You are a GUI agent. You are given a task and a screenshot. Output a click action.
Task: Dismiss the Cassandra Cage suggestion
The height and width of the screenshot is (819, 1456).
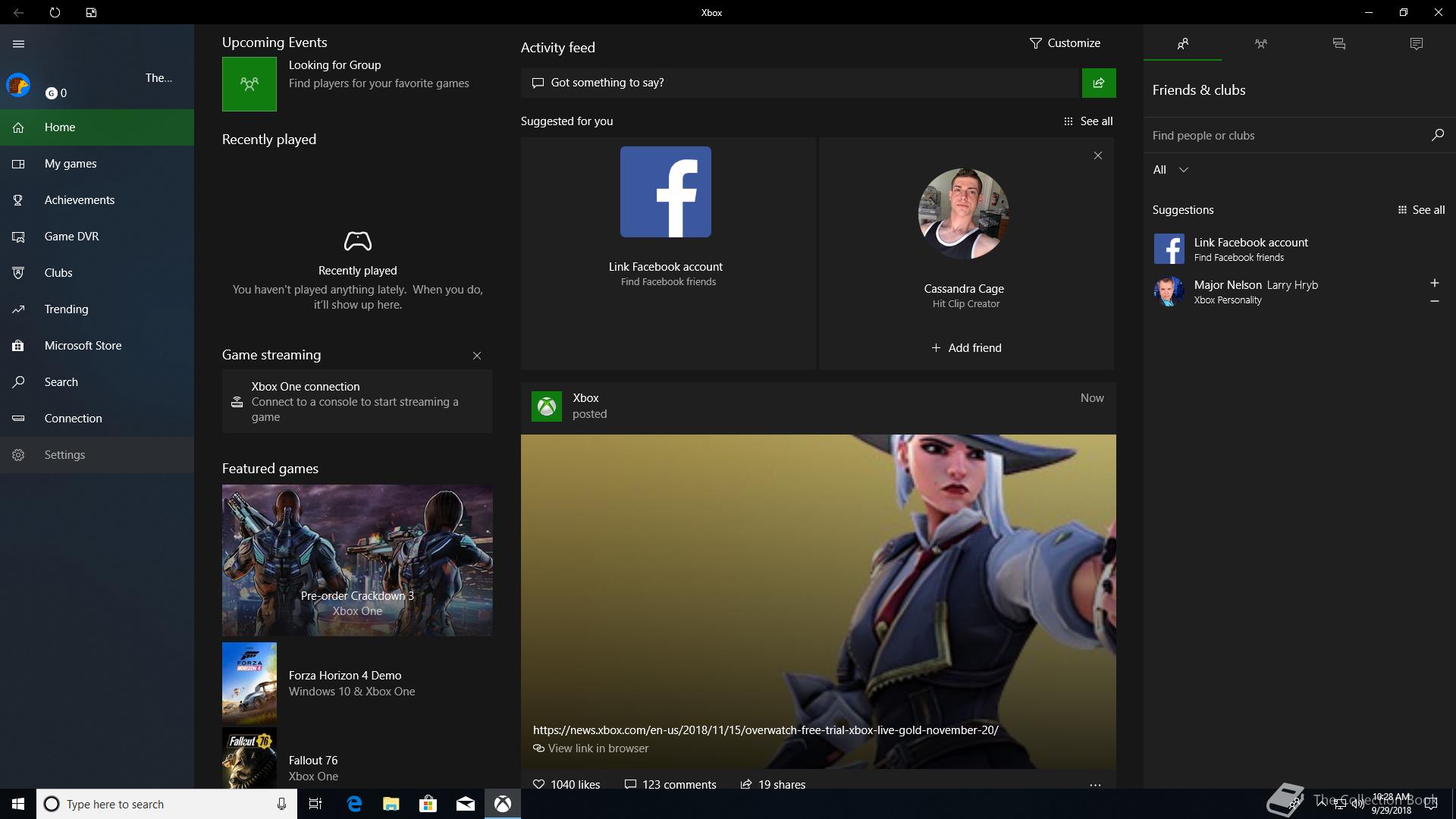[1098, 155]
